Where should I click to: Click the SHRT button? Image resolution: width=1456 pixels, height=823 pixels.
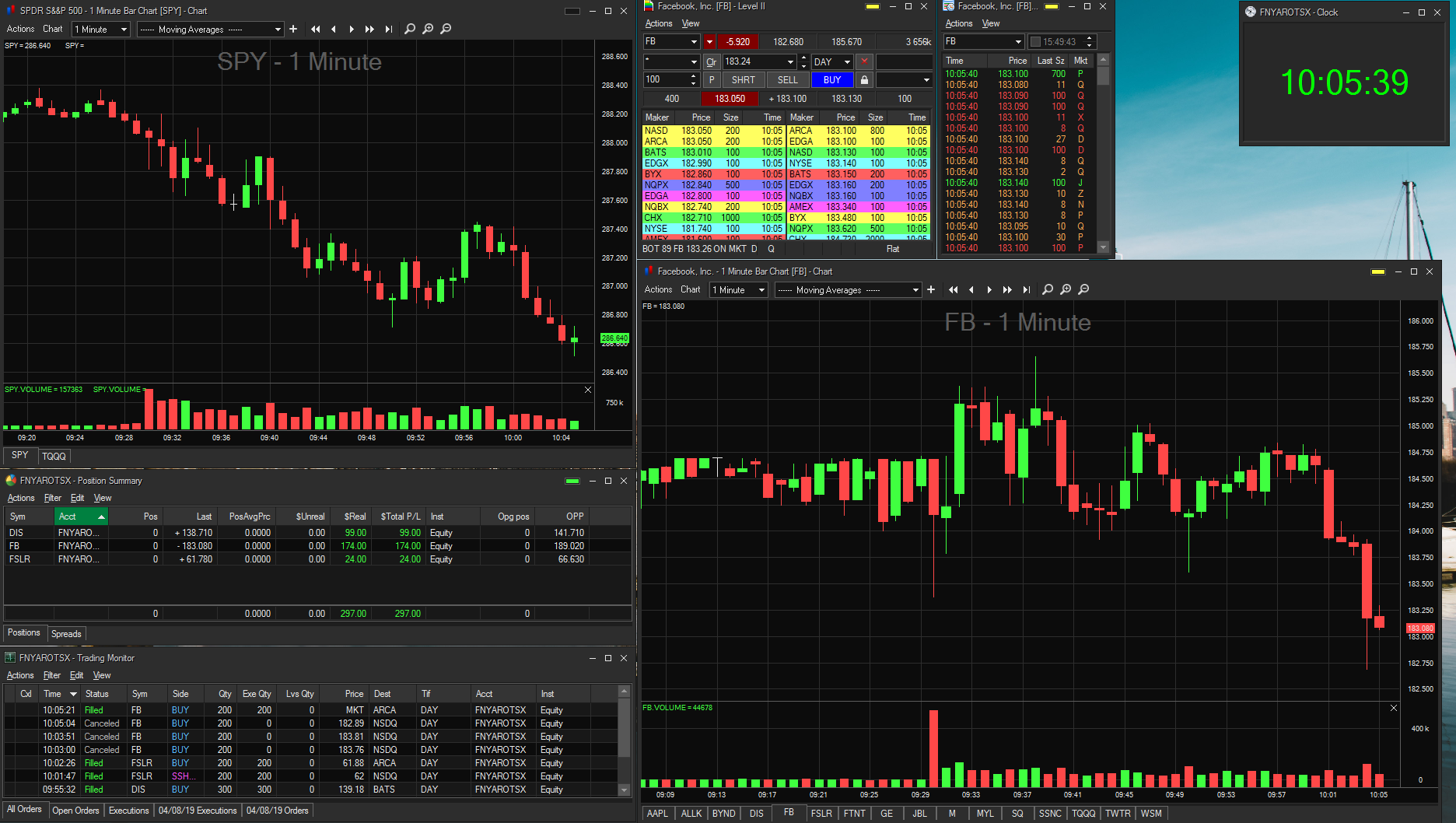click(x=744, y=80)
